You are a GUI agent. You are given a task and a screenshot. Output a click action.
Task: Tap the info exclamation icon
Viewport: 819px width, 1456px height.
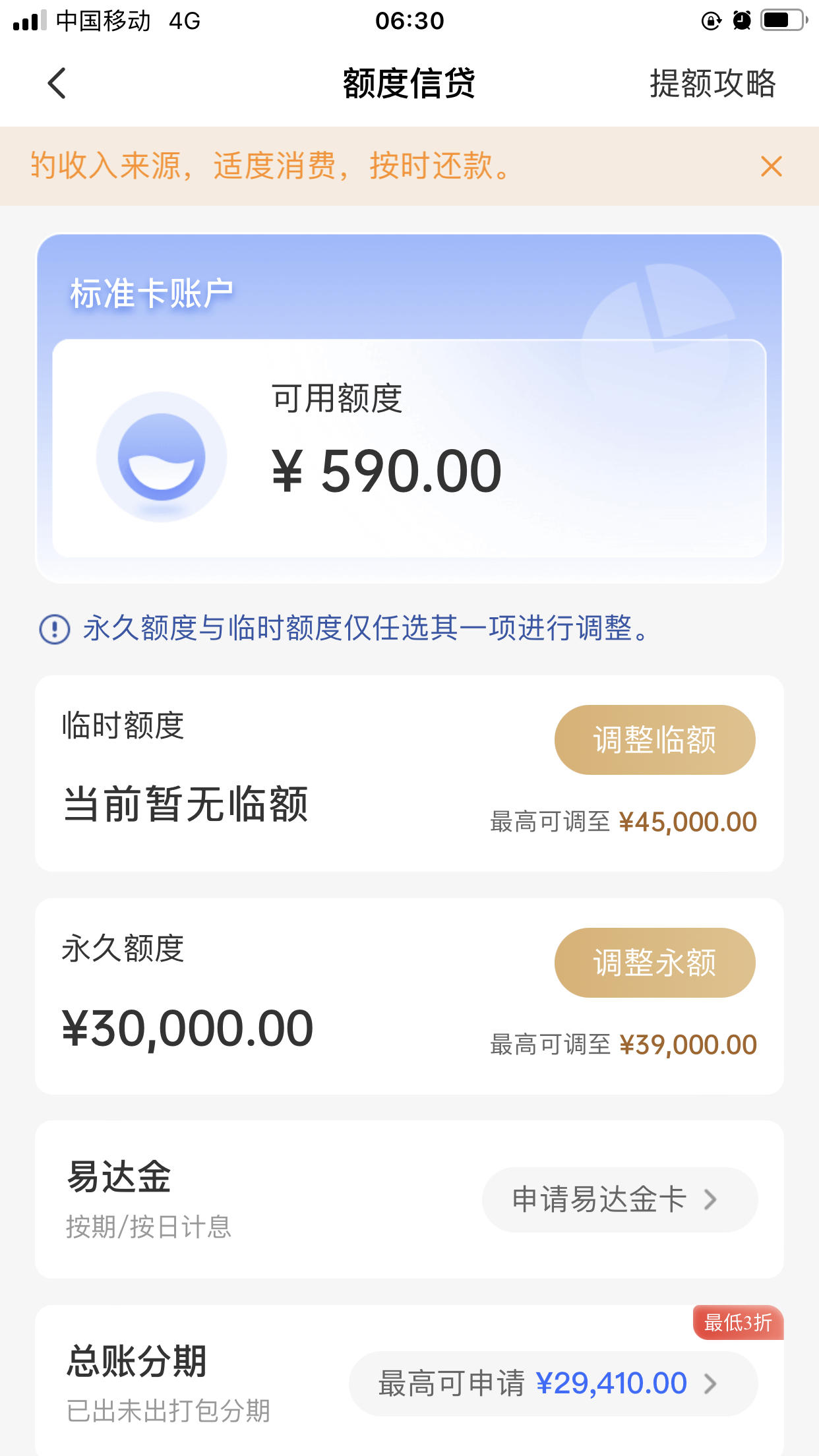click(x=55, y=628)
